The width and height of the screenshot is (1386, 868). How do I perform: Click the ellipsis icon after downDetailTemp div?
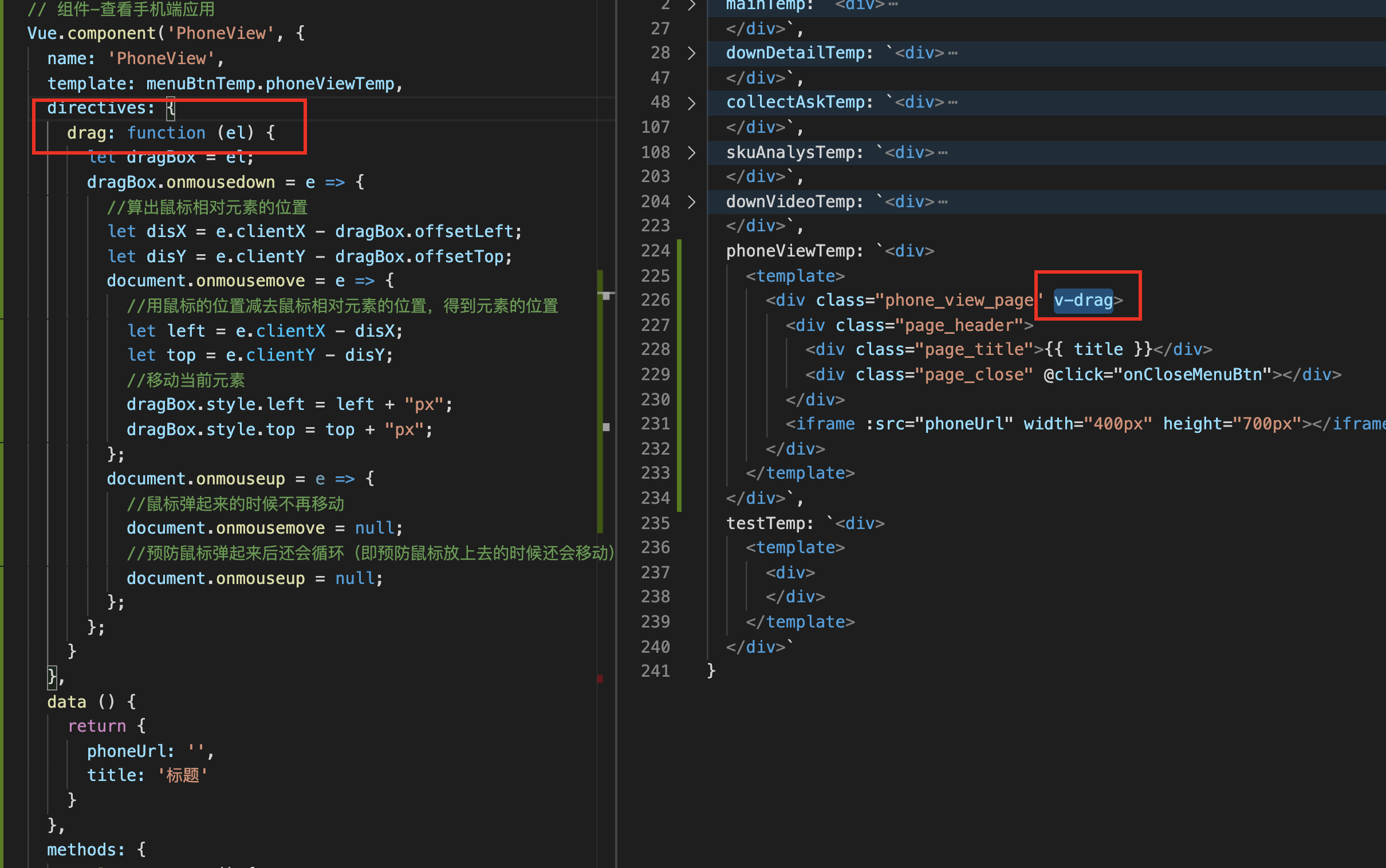point(952,53)
